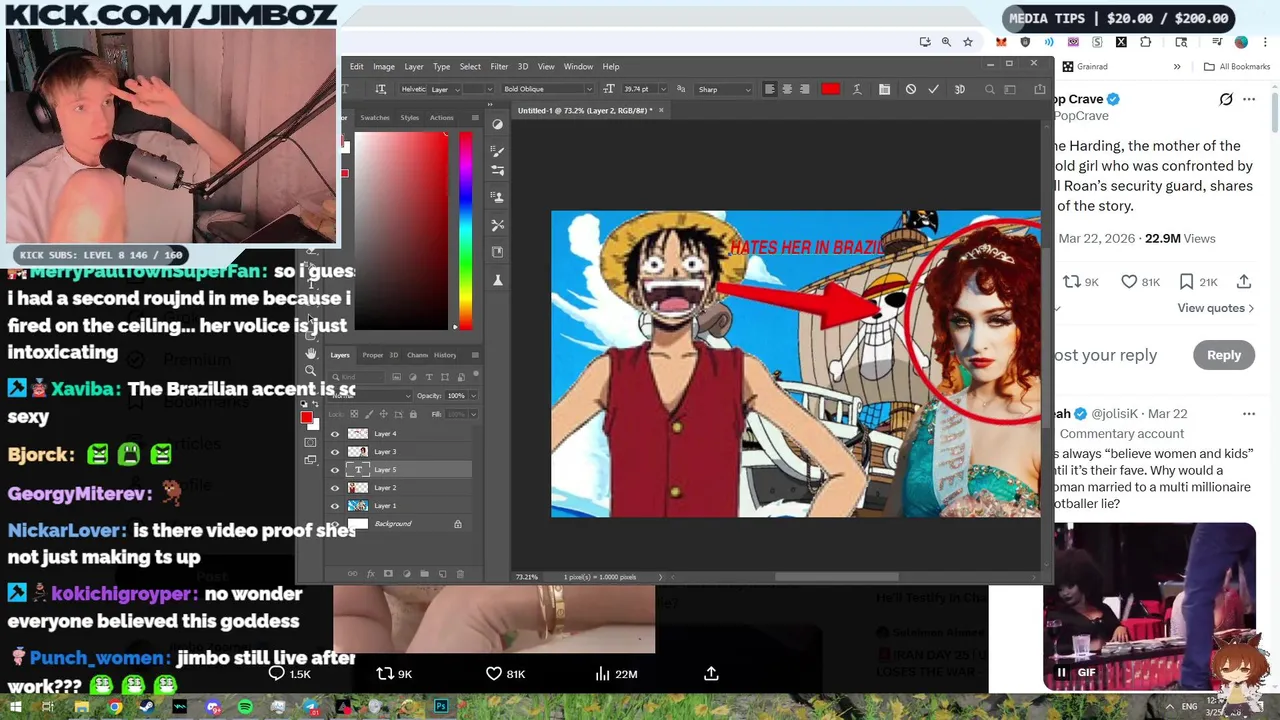This screenshot has width=1280, height=720.
Task: Open Fill dropdown arrow
Action: click(473, 414)
